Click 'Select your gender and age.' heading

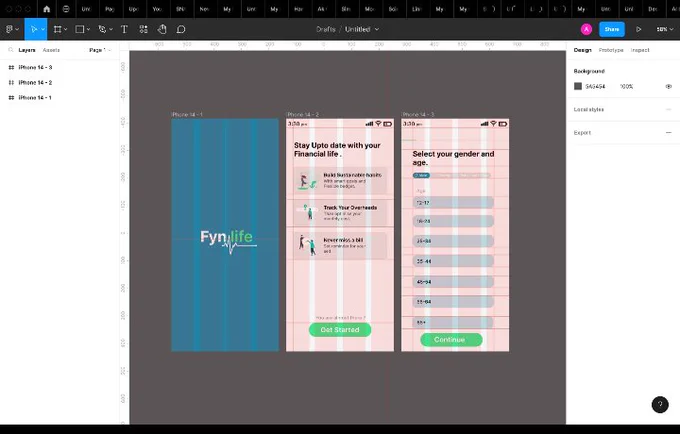453,158
